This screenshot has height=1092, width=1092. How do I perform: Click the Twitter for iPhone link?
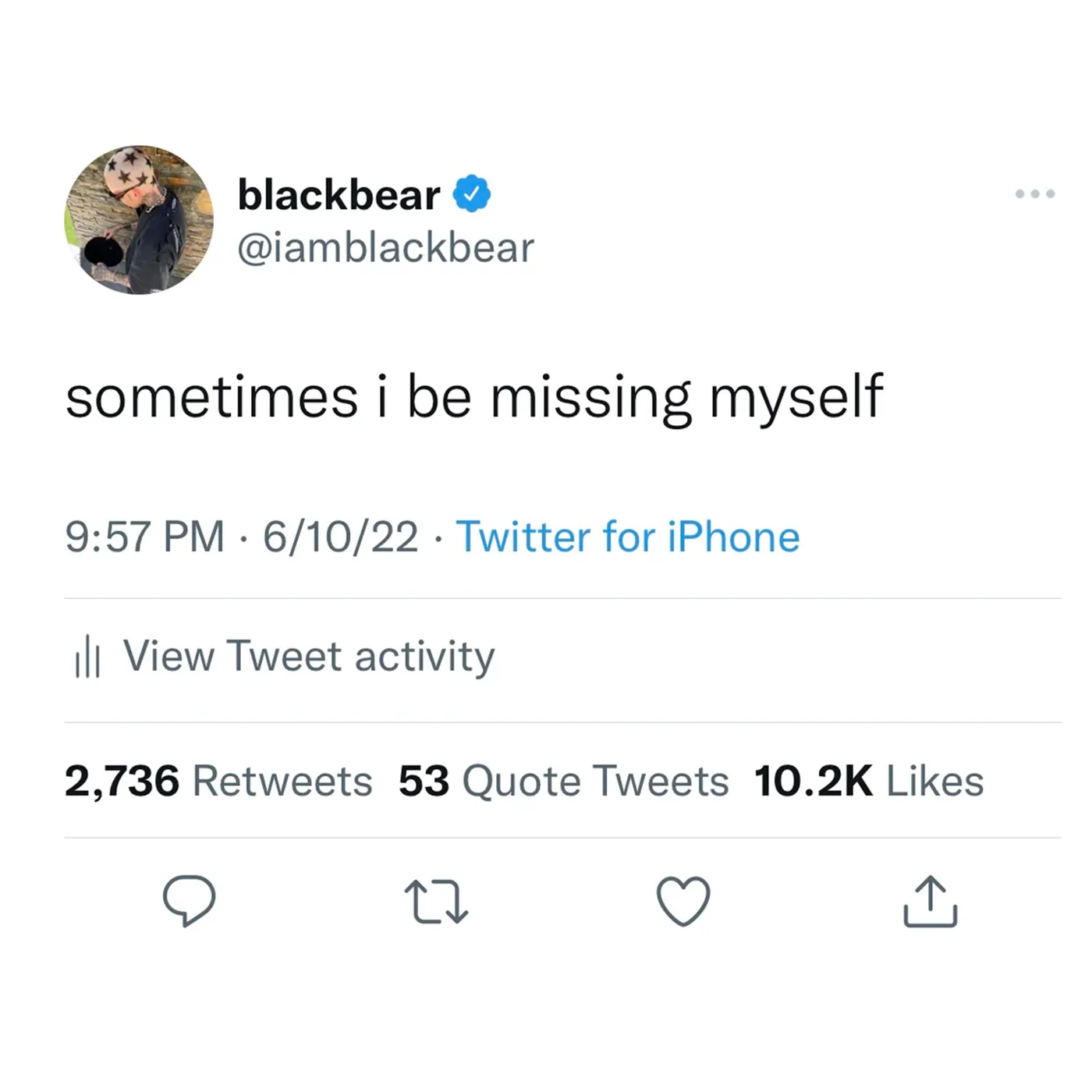[629, 536]
